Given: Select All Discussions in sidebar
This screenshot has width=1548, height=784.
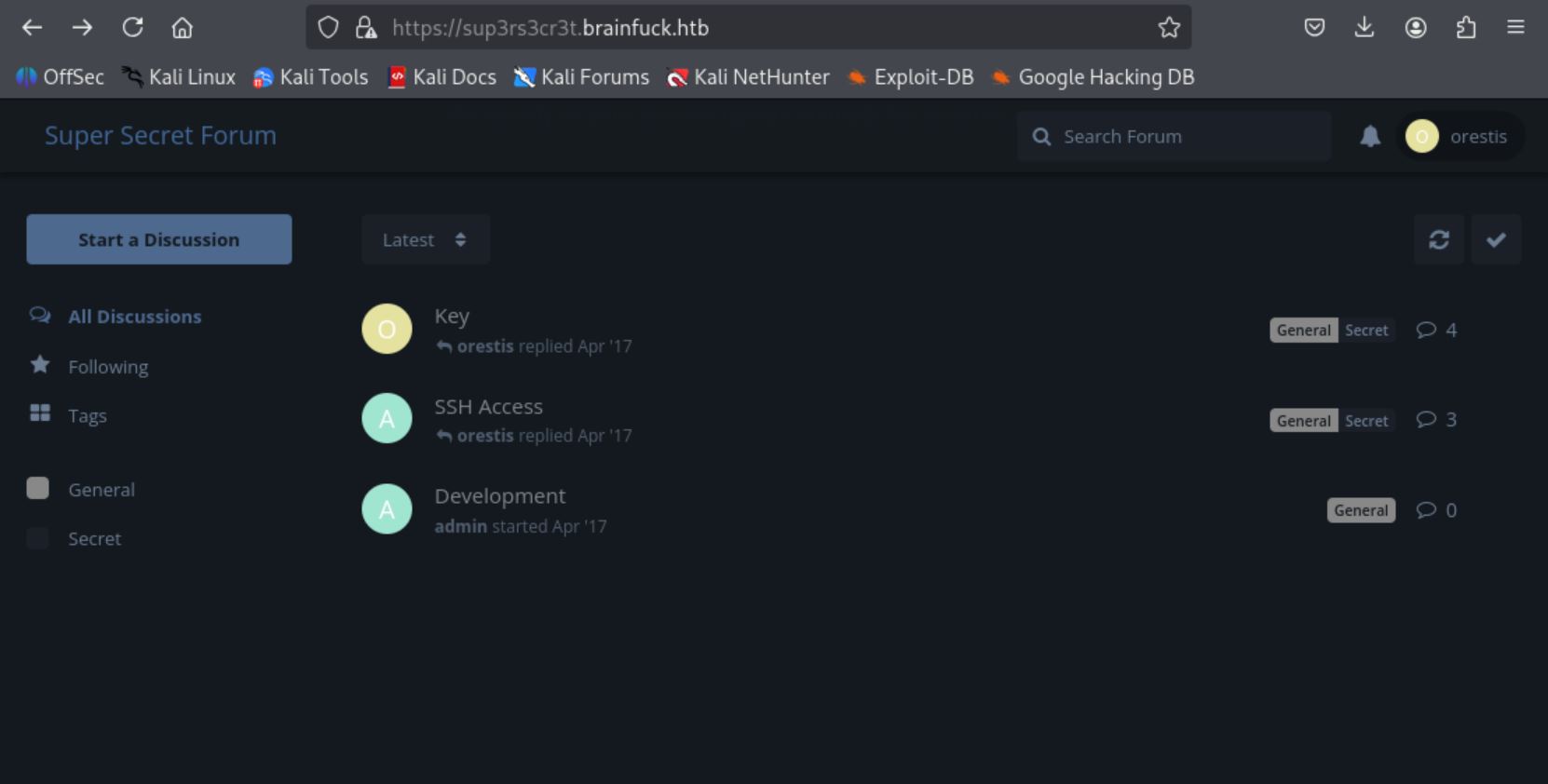Looking at the screenshot, I should pos(134,317).
